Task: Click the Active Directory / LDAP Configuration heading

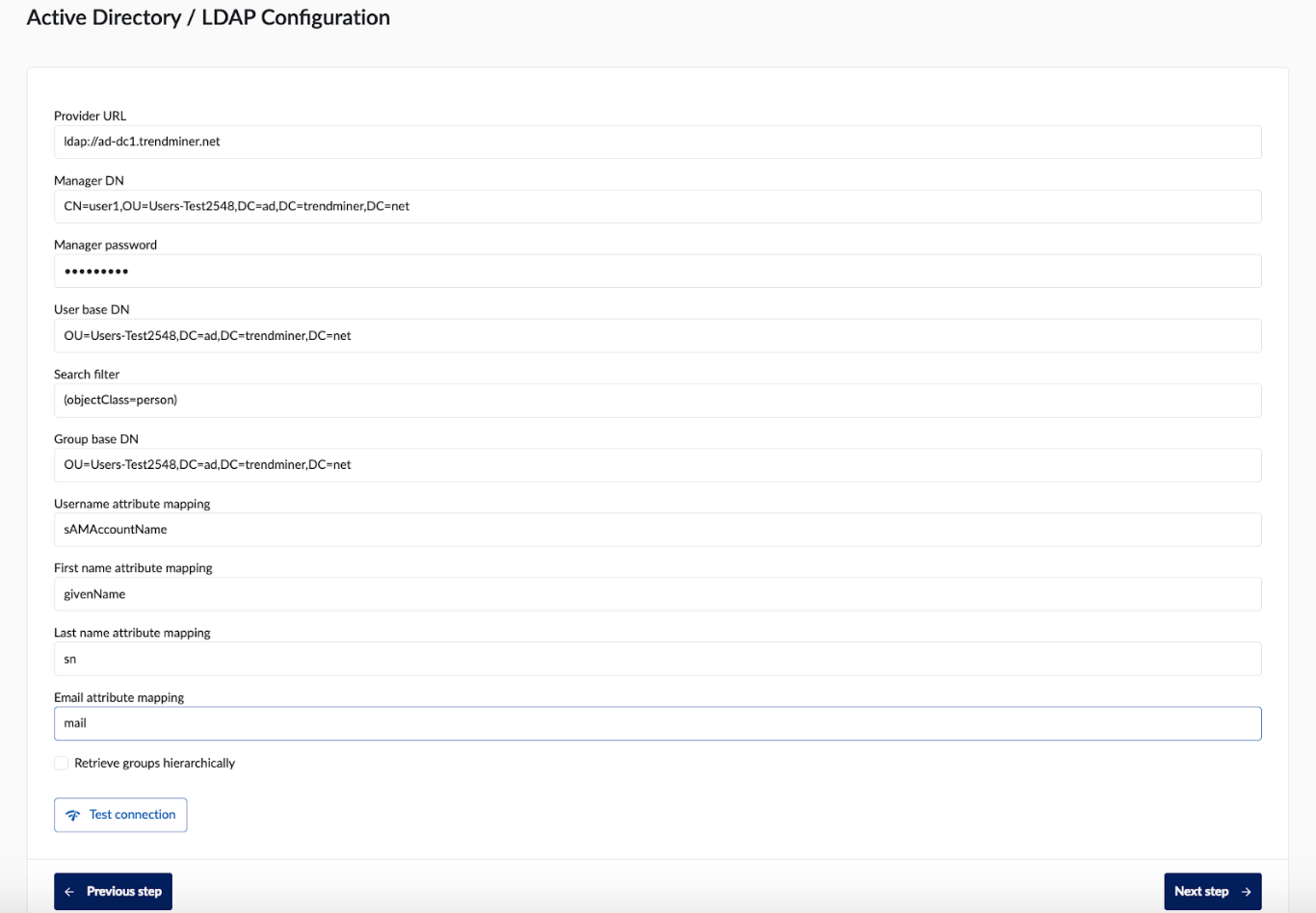Action: click(x=208, y=17)
